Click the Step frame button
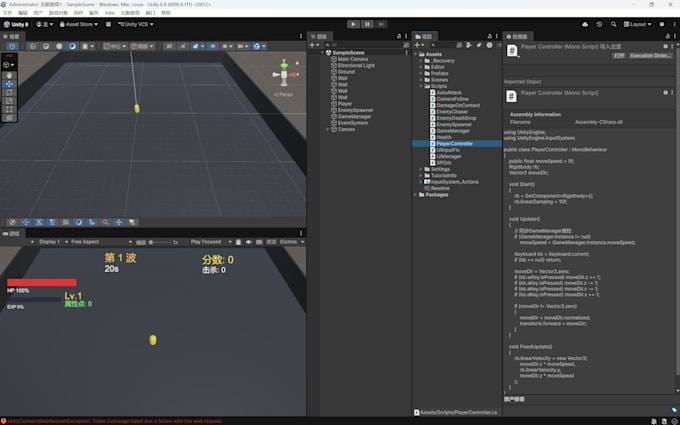Image resolution: width=680 pixels, height=425 pixels. 381,24
